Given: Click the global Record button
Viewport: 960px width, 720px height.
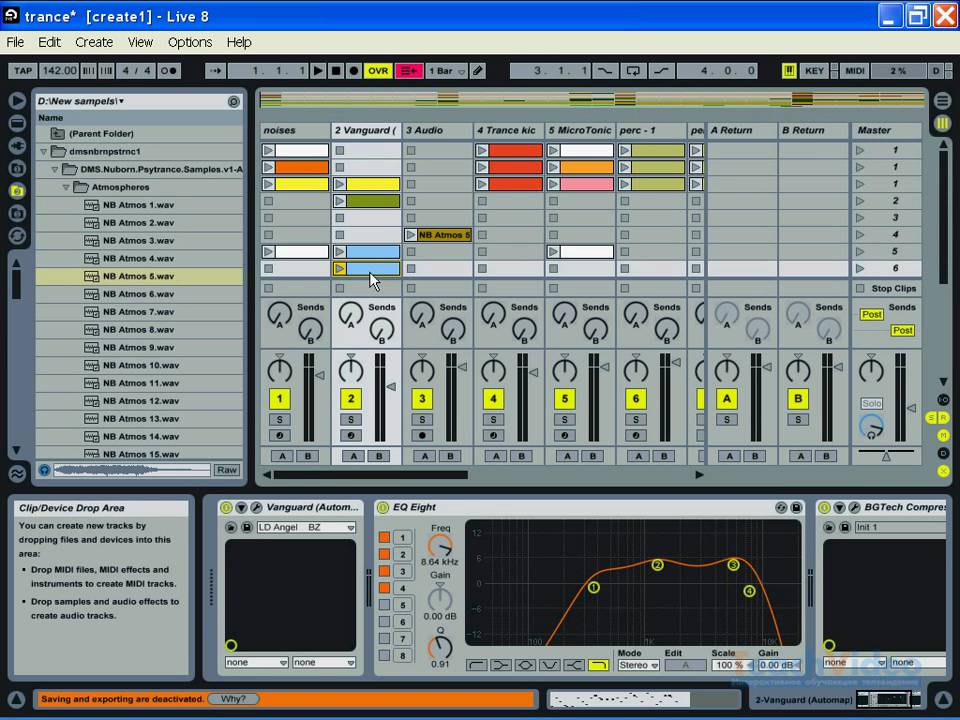Looking at the screenshot, I should (353, 71).
